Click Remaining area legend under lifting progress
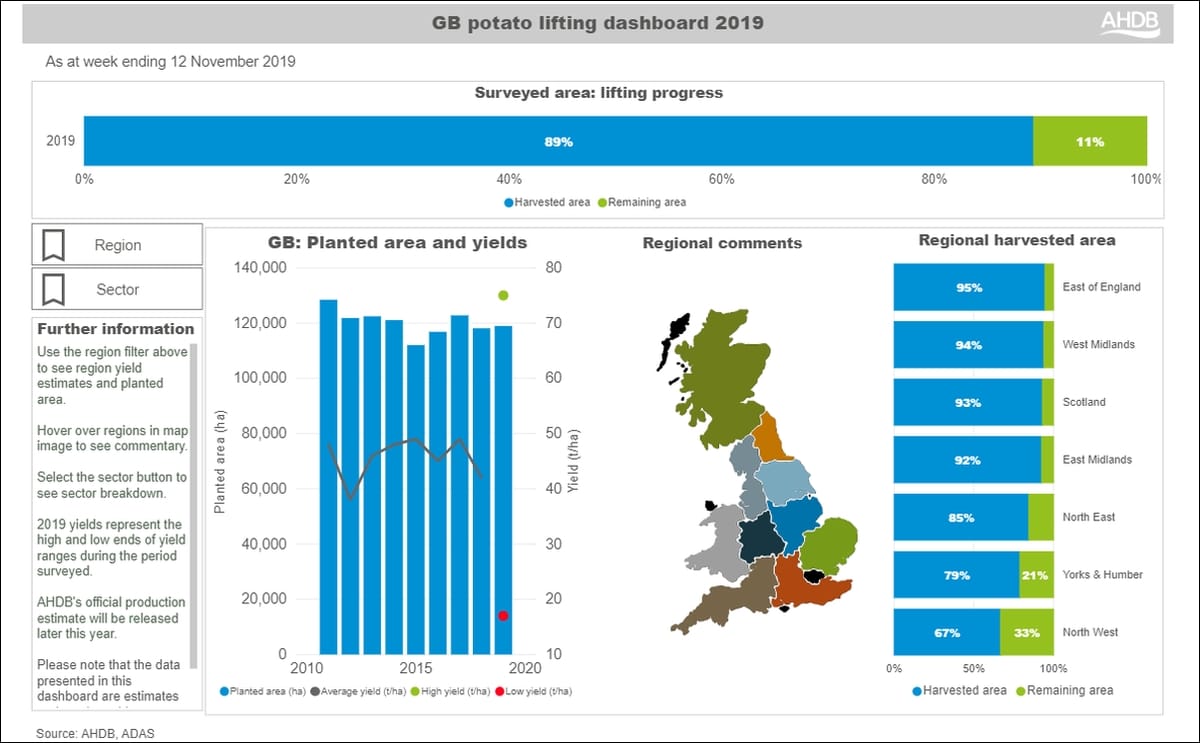The height and width of the screenshot is (743, 1200). 642,202
